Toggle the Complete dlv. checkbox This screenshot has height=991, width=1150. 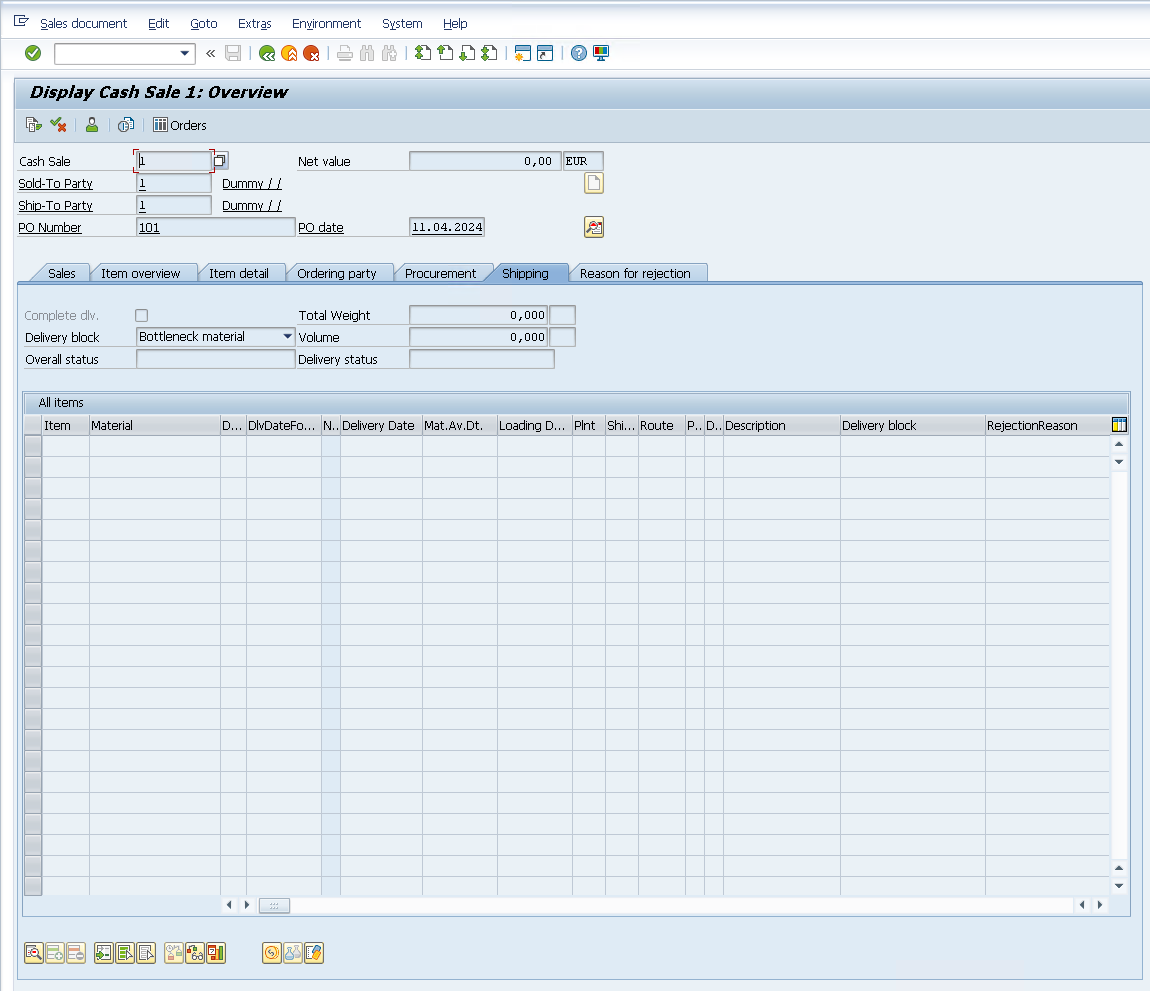tap(141, 315)
